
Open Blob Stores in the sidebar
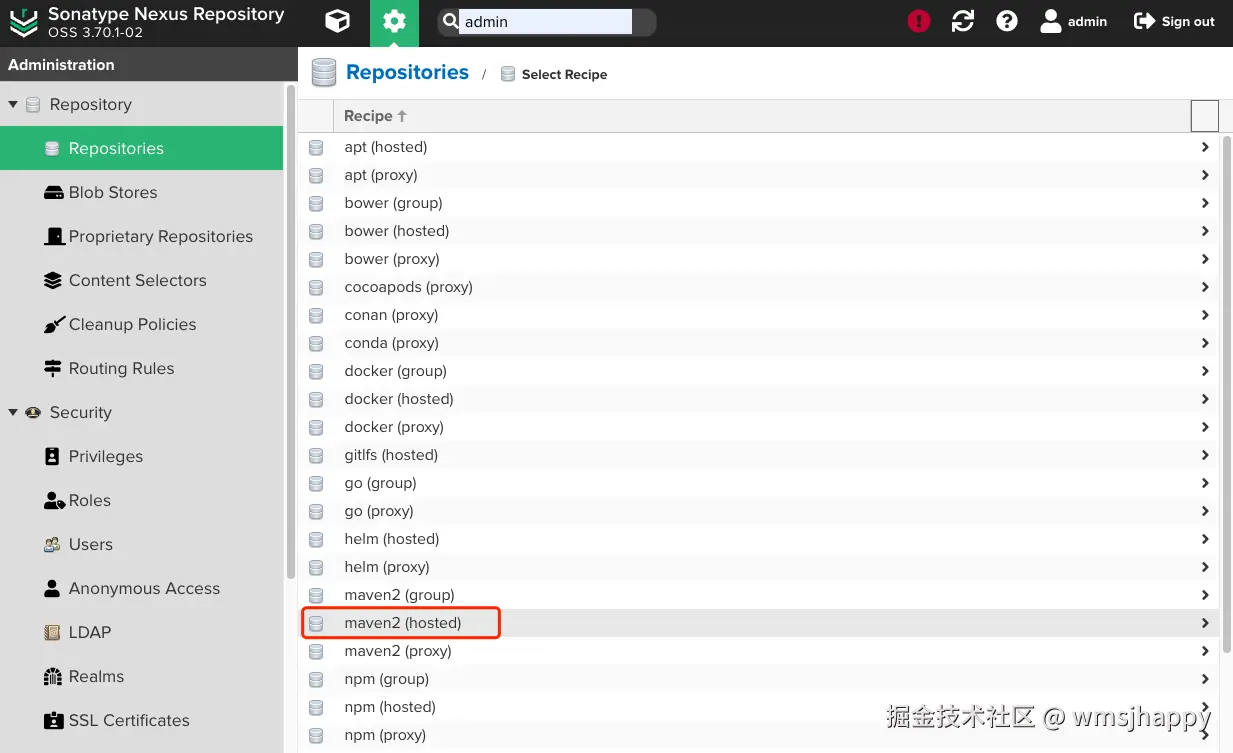(142, 192)
